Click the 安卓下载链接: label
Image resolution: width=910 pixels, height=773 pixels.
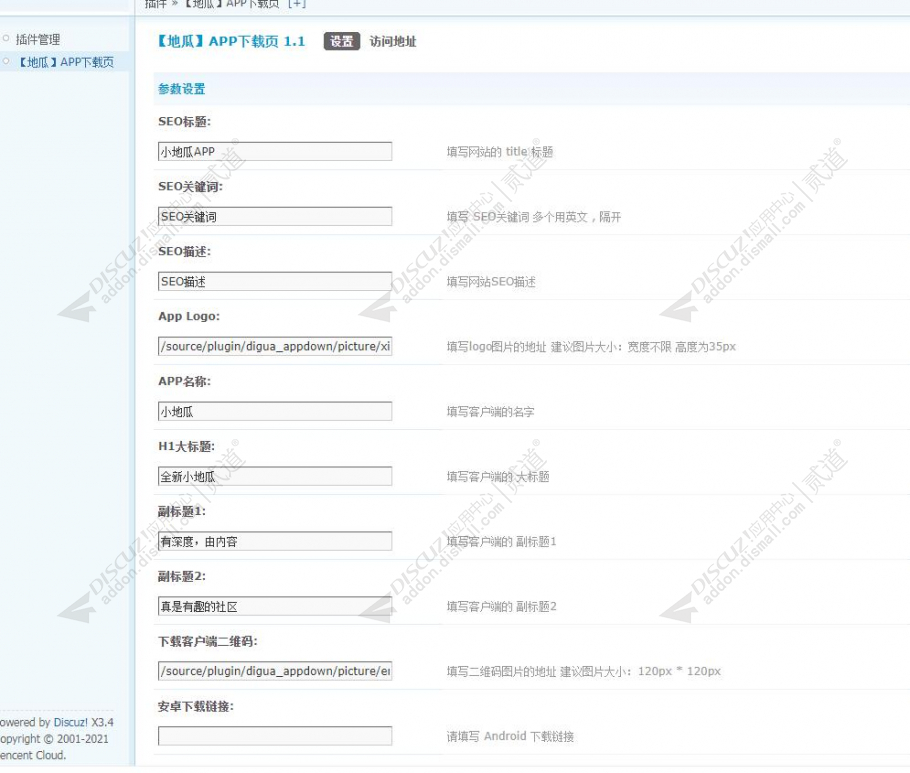pyautogui.click(x=196, y=706)
